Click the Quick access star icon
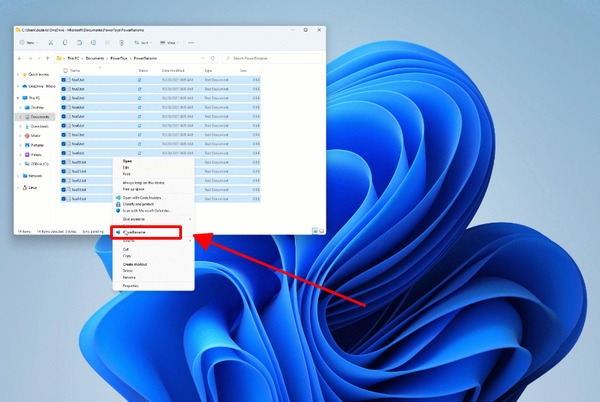 pos(25,75)
